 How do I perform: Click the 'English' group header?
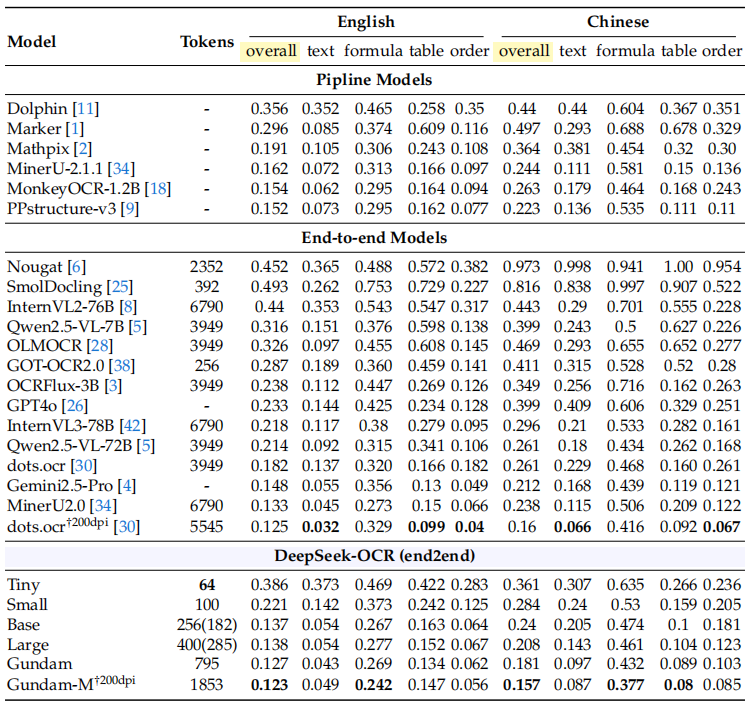tap(366, 22)
